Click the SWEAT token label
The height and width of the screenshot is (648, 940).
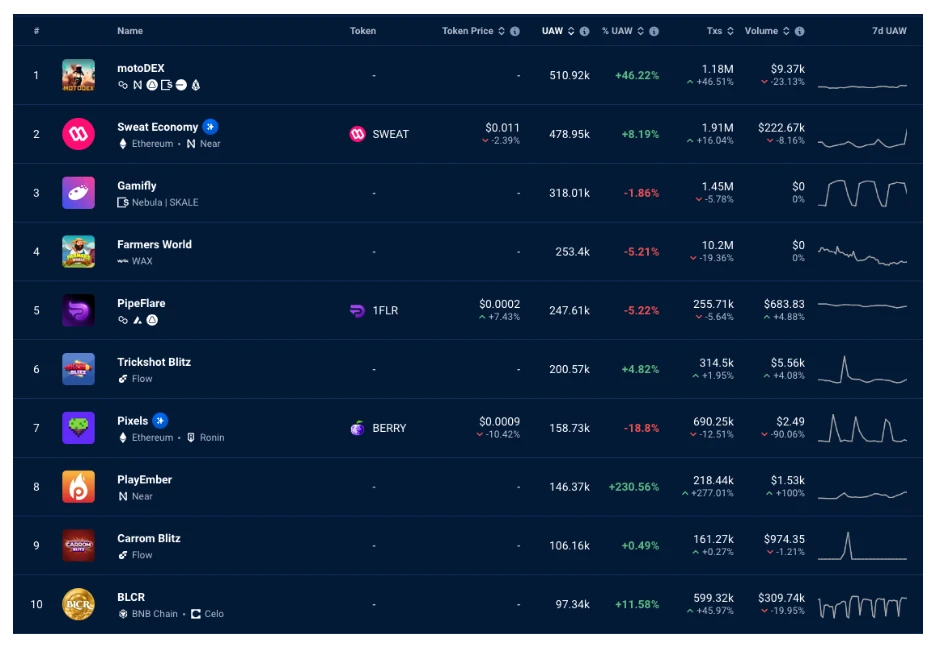tap(391, 134)
